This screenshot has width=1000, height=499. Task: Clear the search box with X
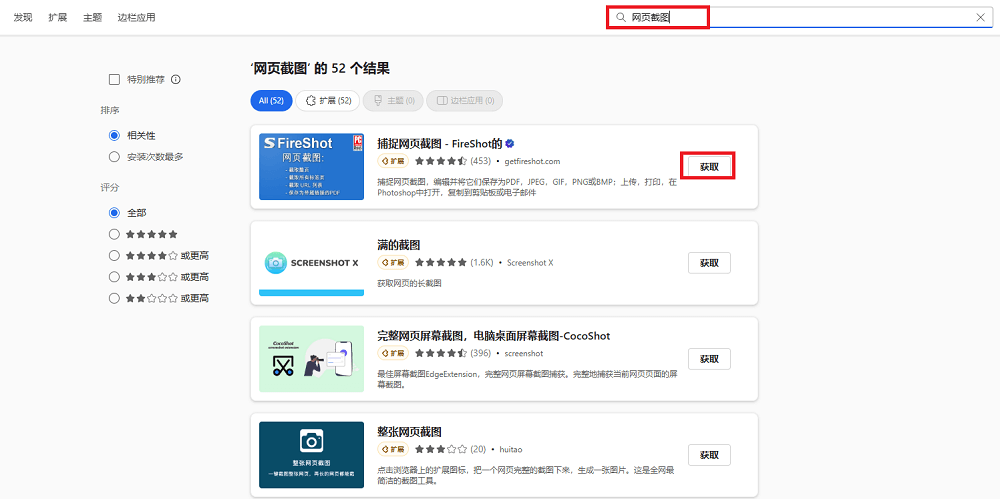coord(981,17)
